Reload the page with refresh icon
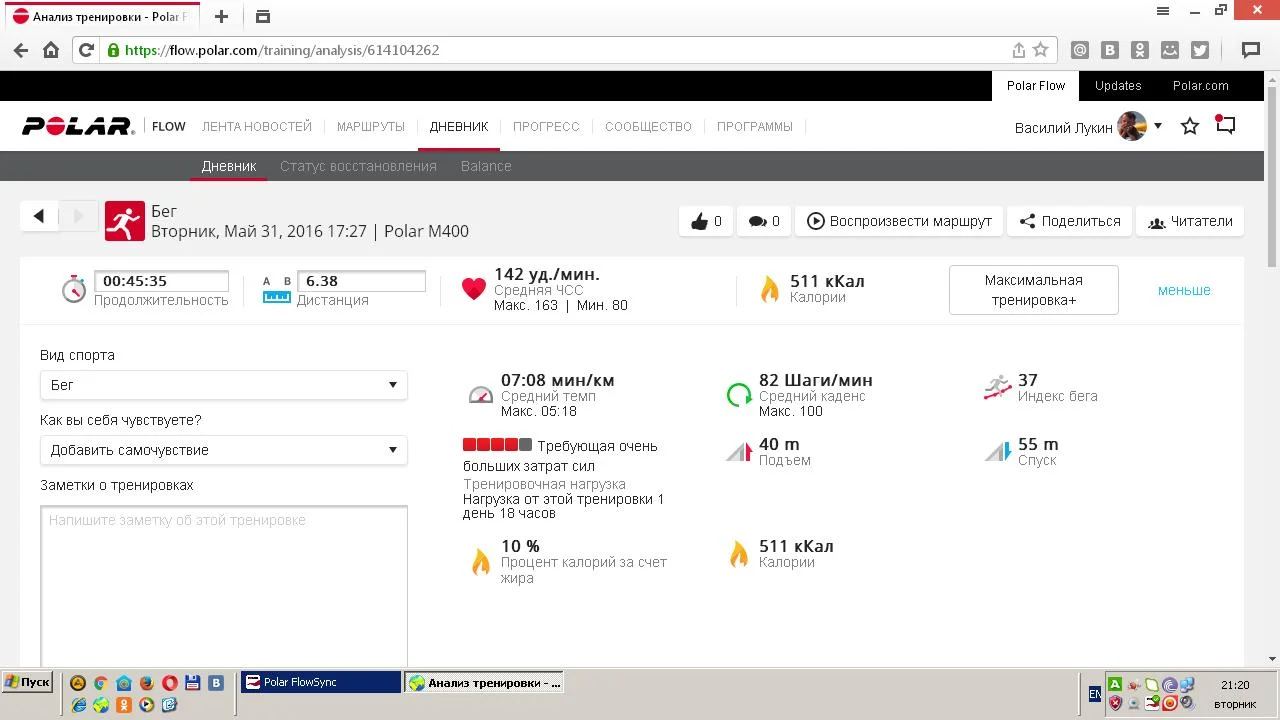 pos(86,50)
